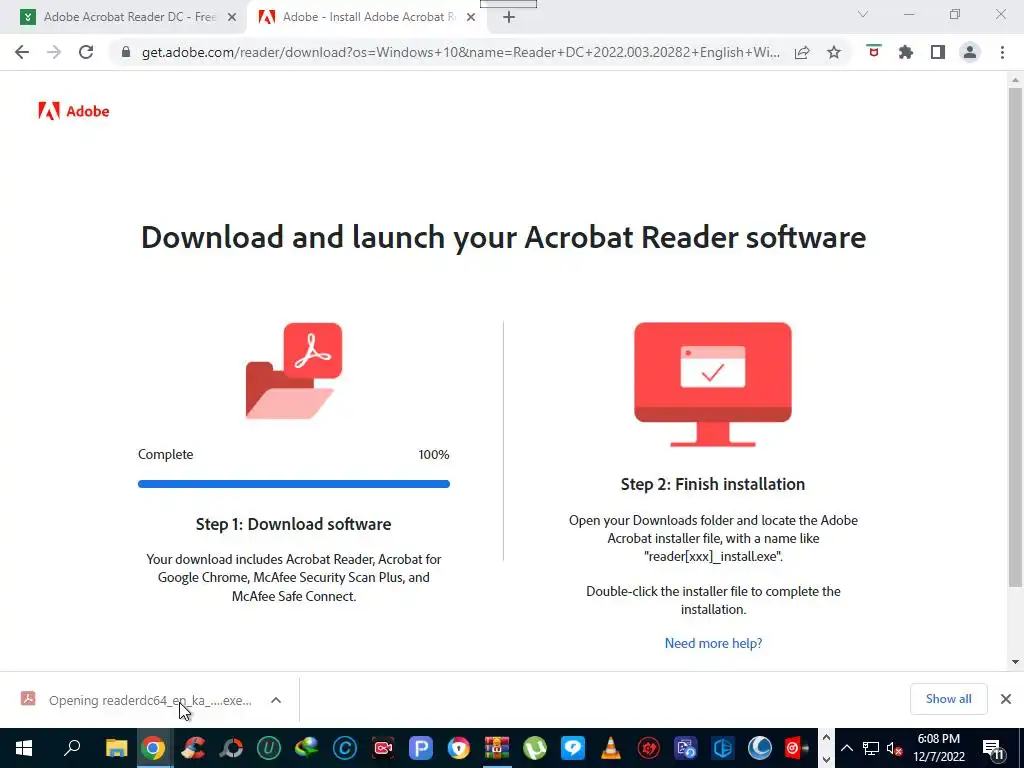Click the share this page icon

click(802, 52)
